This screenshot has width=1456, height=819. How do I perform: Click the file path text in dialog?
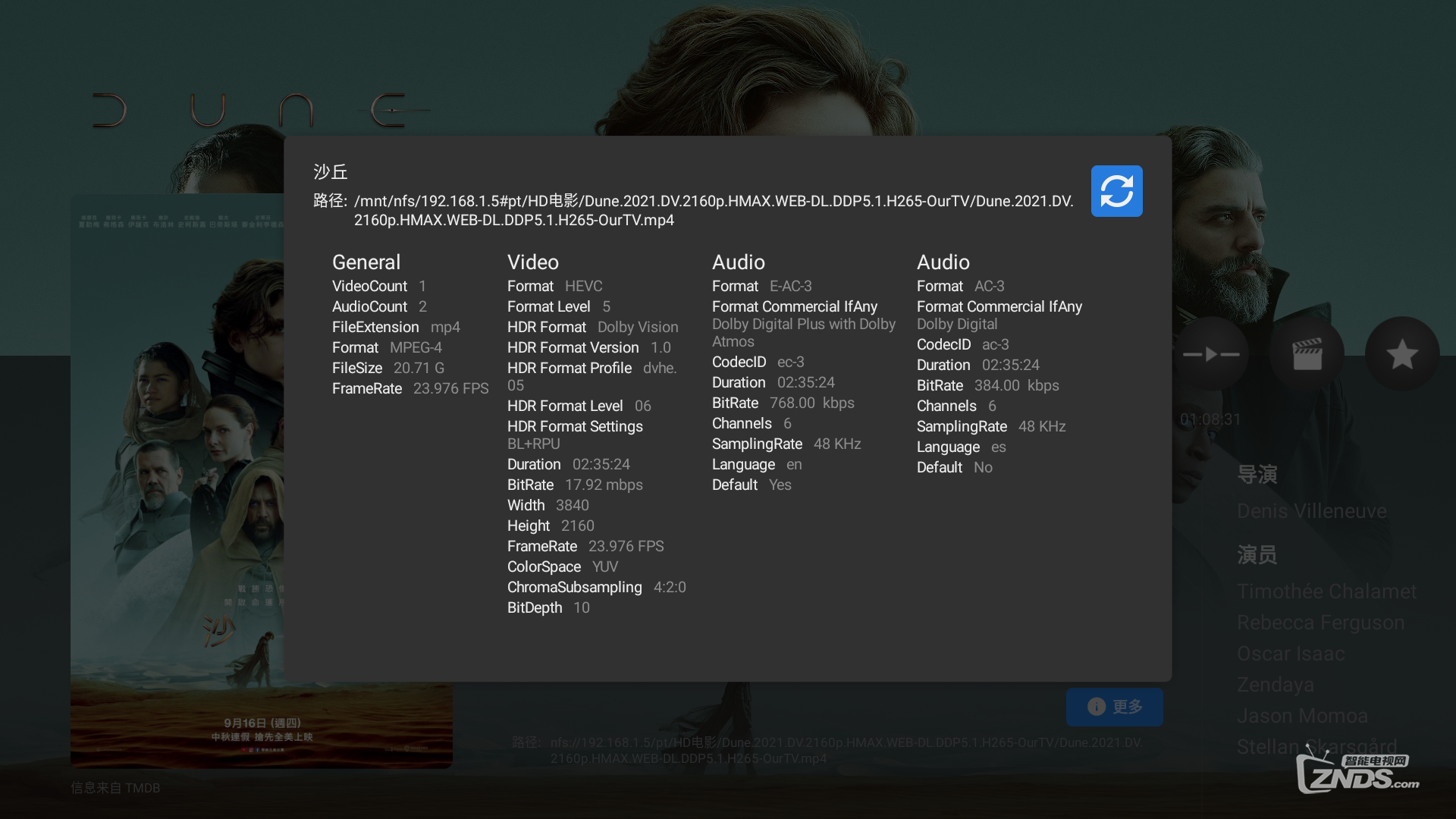714,210
